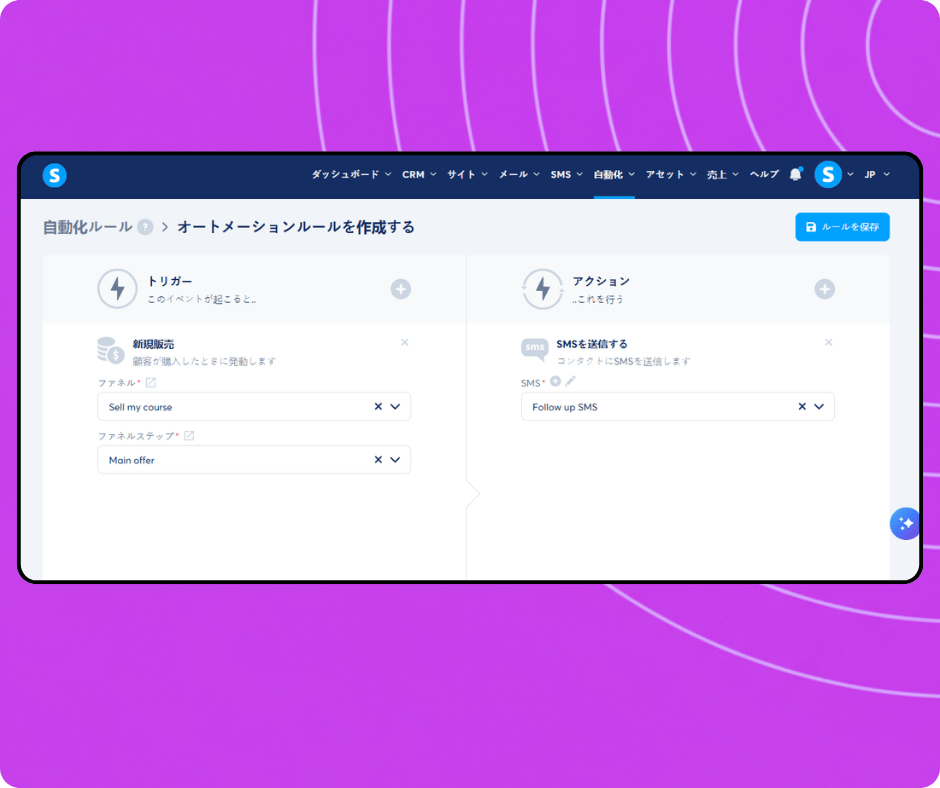Add a new action with the plus icon

click(824, 289)
